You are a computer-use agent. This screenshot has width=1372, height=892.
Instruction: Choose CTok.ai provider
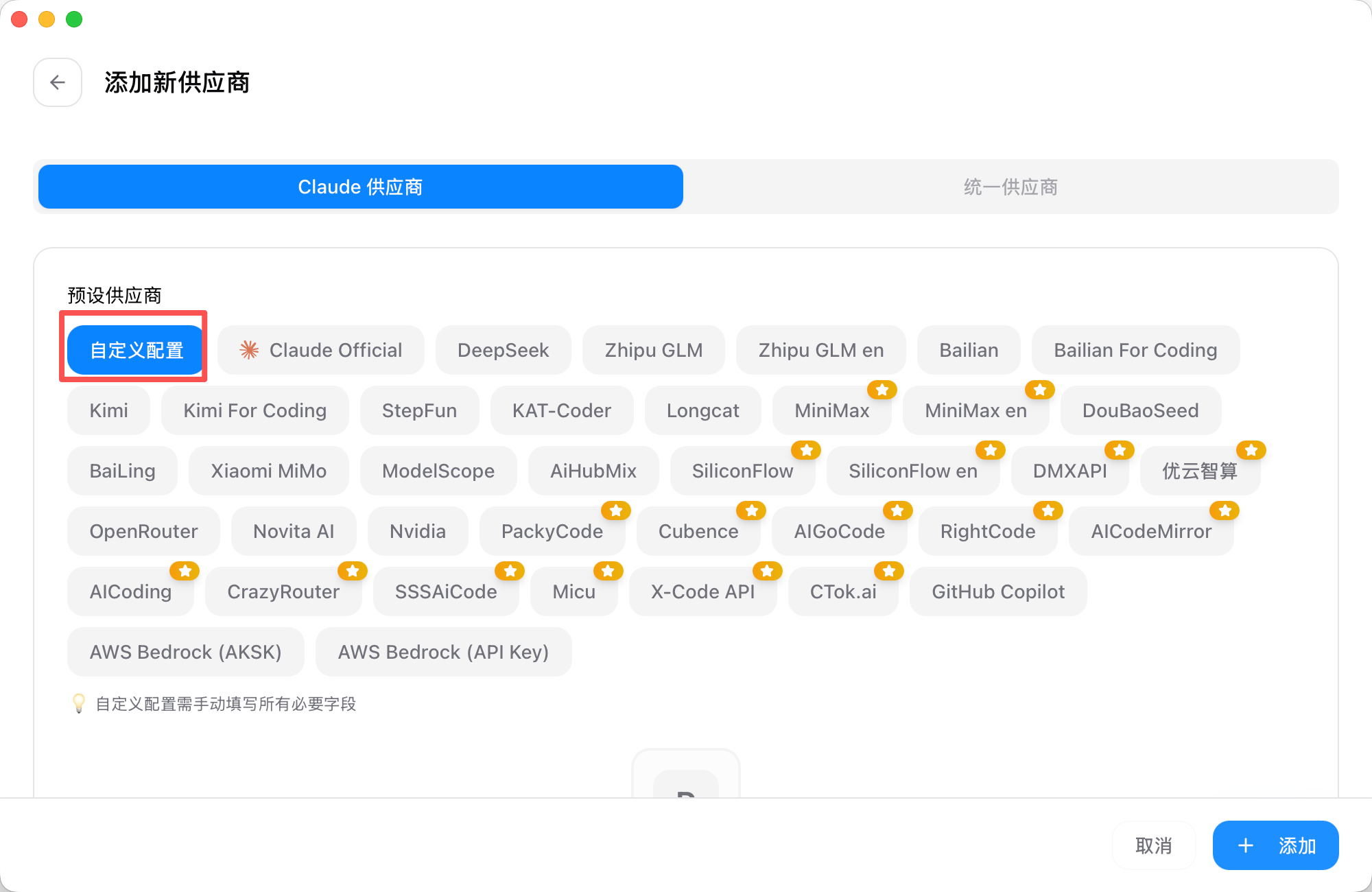point(843,591)
